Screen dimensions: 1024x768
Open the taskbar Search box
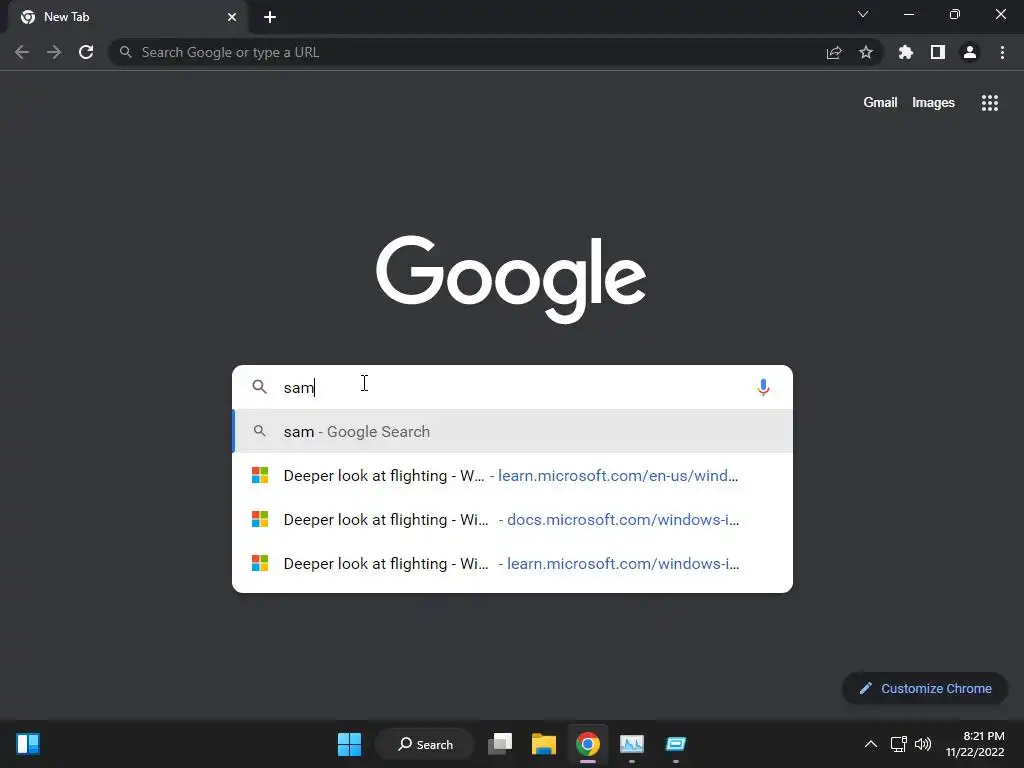pyautogui.click(x=425, y=744)
